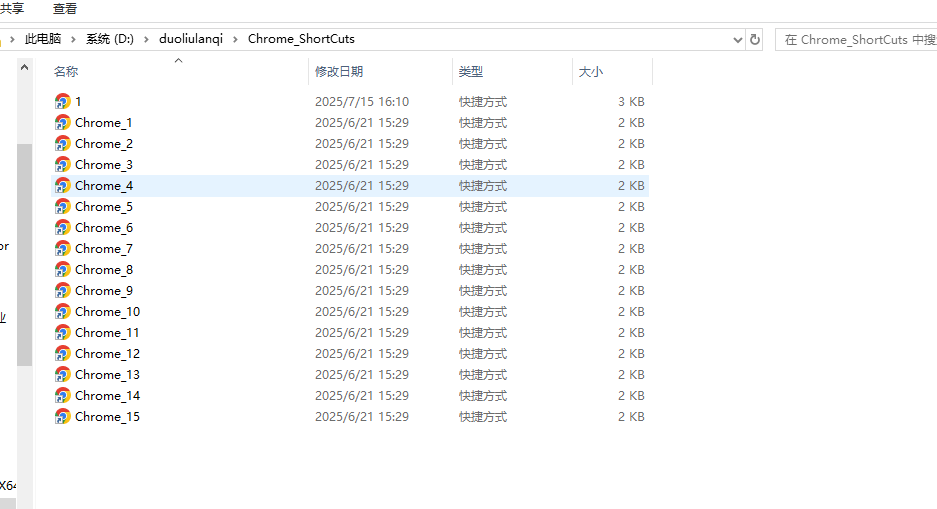This screenshot has width=937, height=509.
Task: Select the file name Chrome_1
Action: tap(104, 122)
